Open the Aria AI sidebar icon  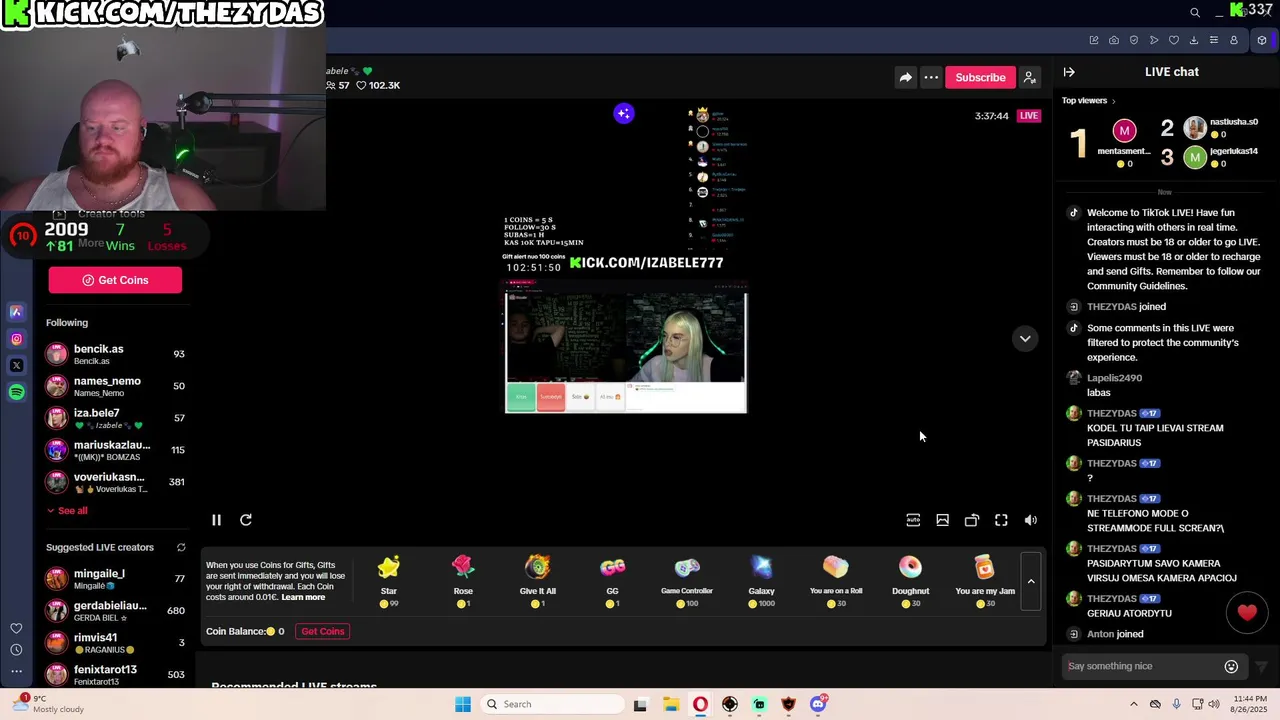pos(16,312)
